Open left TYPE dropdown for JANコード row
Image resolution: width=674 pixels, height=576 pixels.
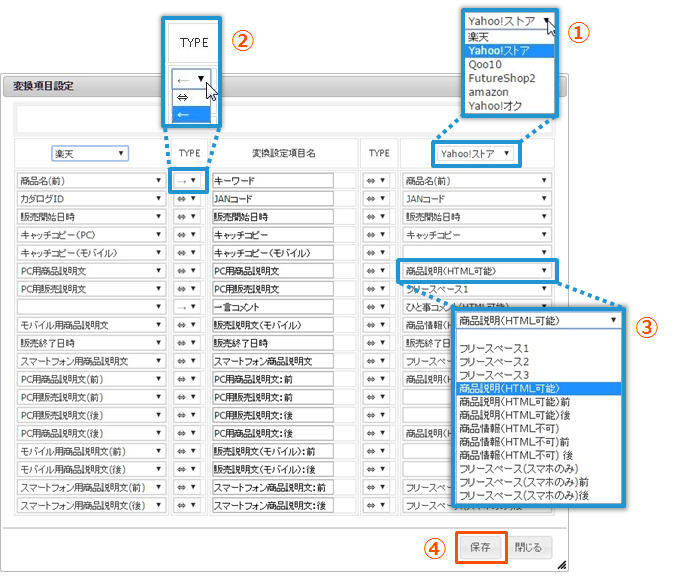[187, 199]
